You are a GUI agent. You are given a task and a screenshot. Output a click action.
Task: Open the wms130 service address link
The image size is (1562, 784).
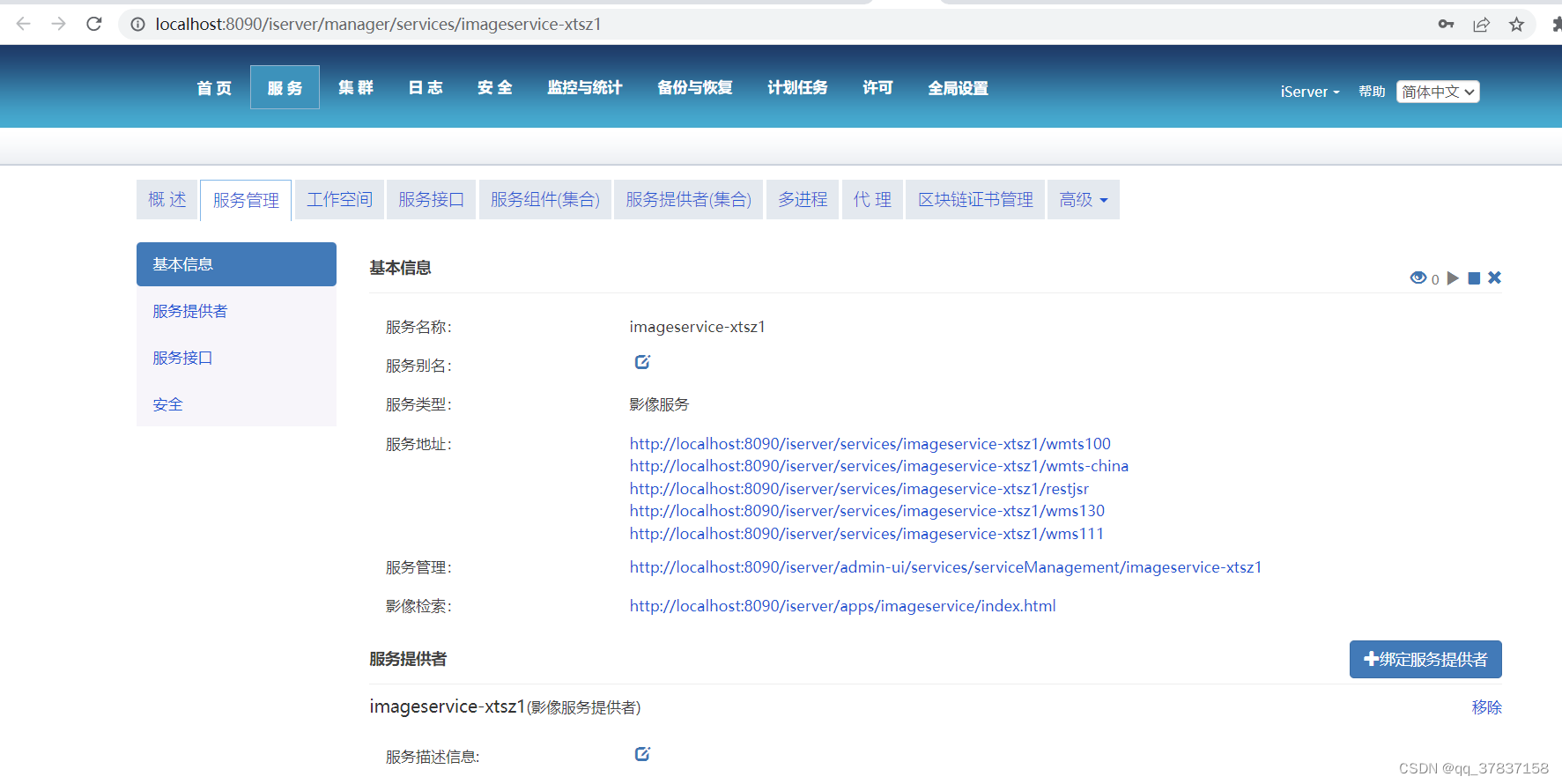click(867, 511)
